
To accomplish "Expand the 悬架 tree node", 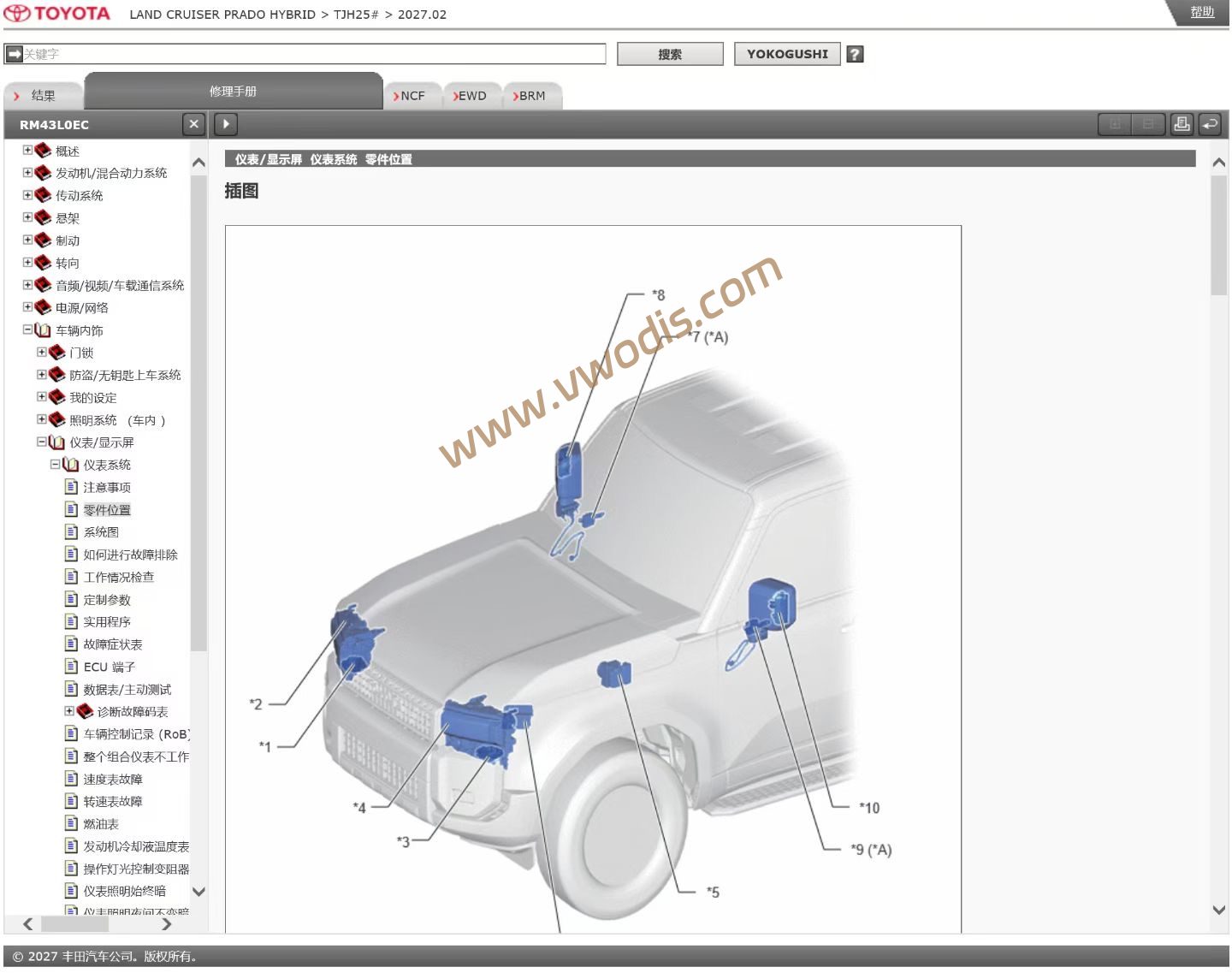I will click(27, 217).
